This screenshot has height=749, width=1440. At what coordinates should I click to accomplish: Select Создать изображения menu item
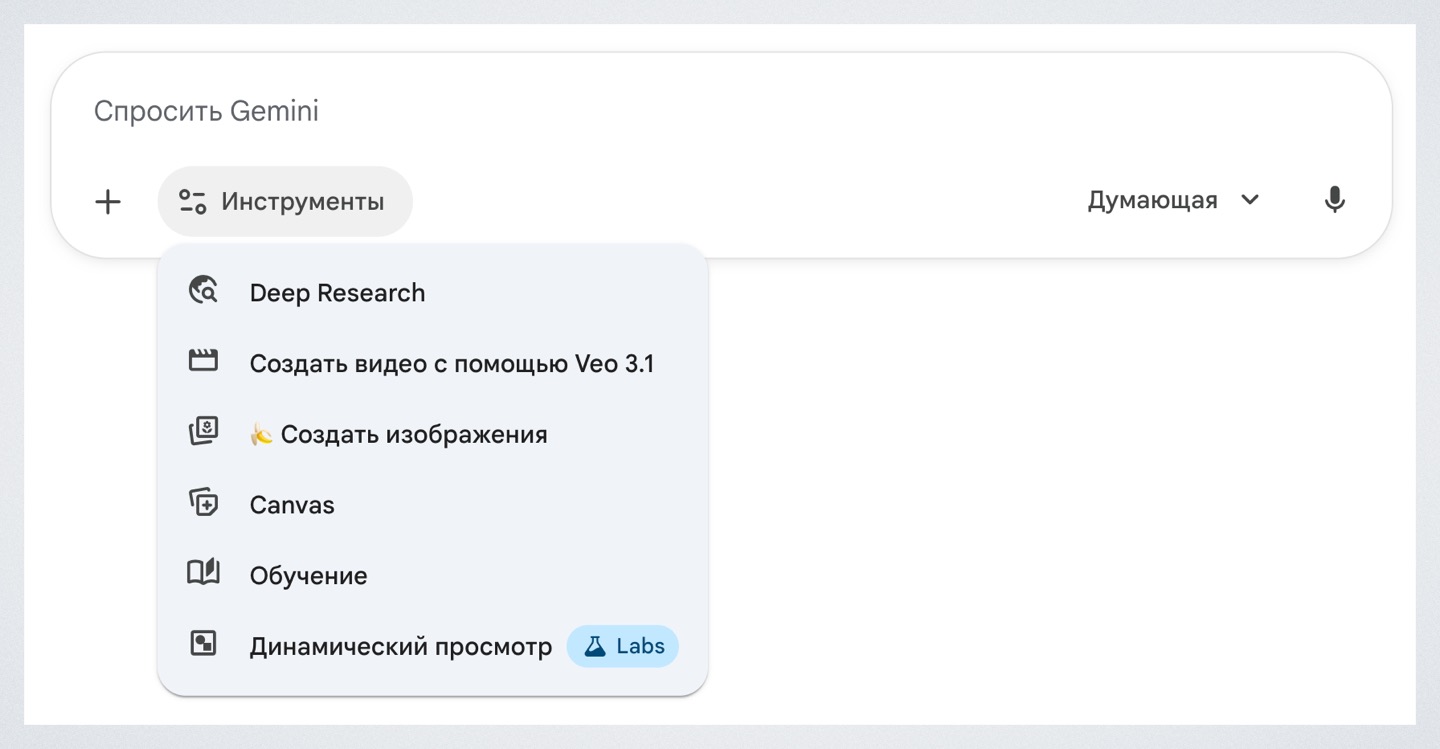413,434
